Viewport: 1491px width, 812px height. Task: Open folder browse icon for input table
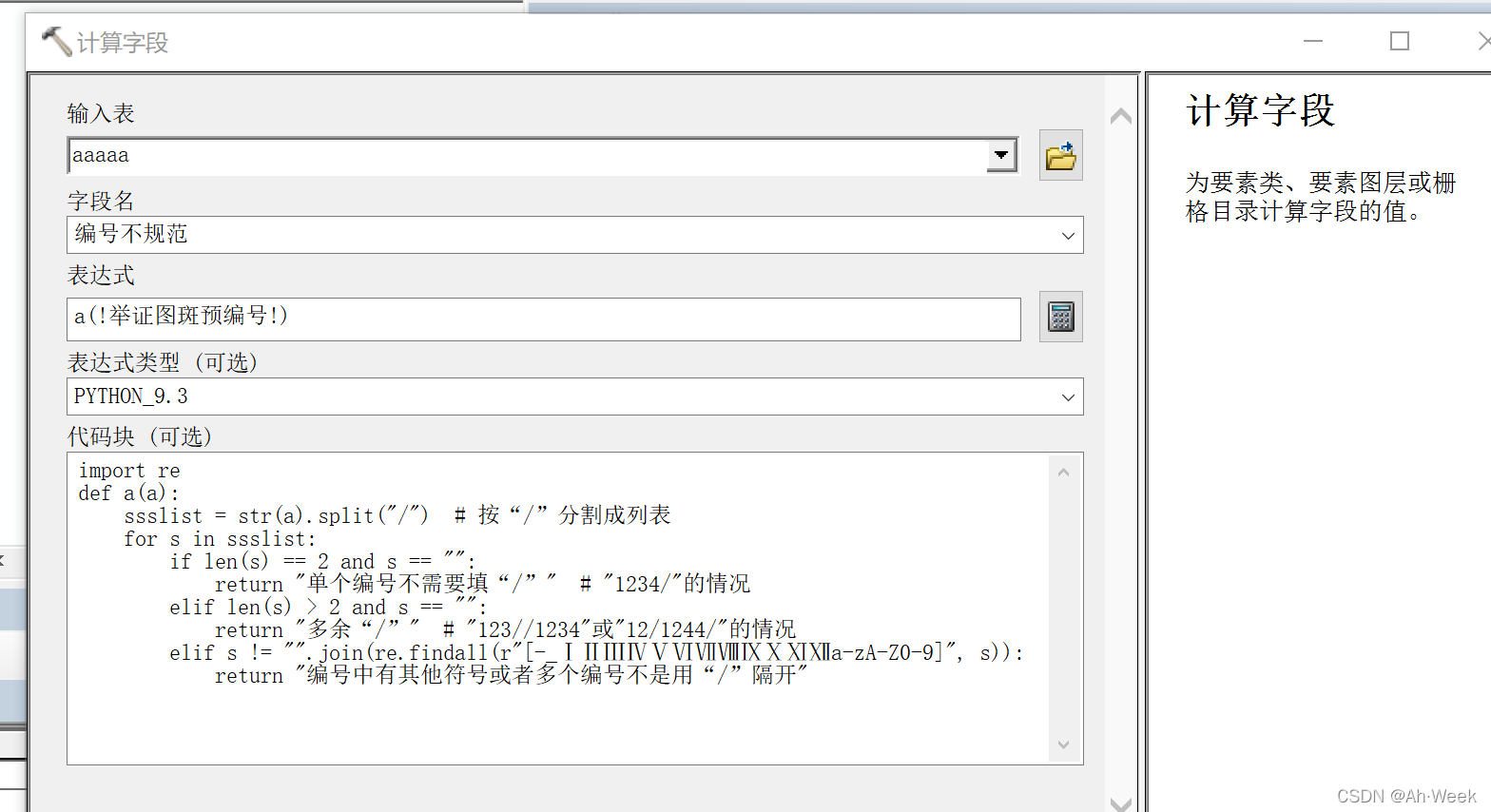[1060, 155]
